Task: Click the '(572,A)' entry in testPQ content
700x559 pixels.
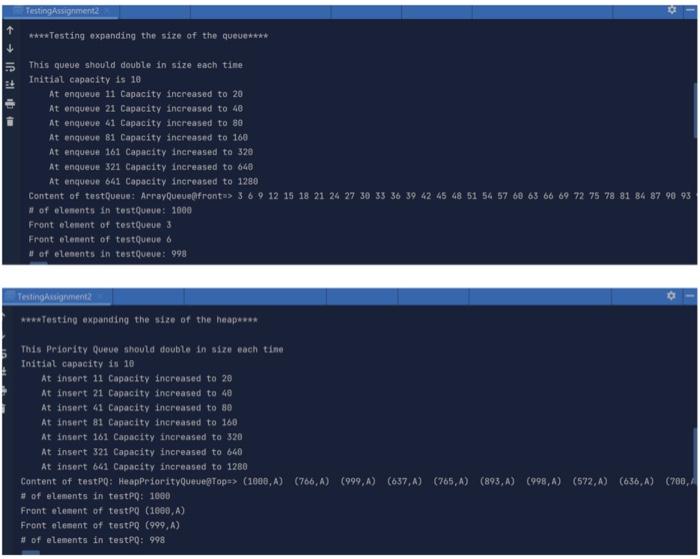Action: coord(590,482)
